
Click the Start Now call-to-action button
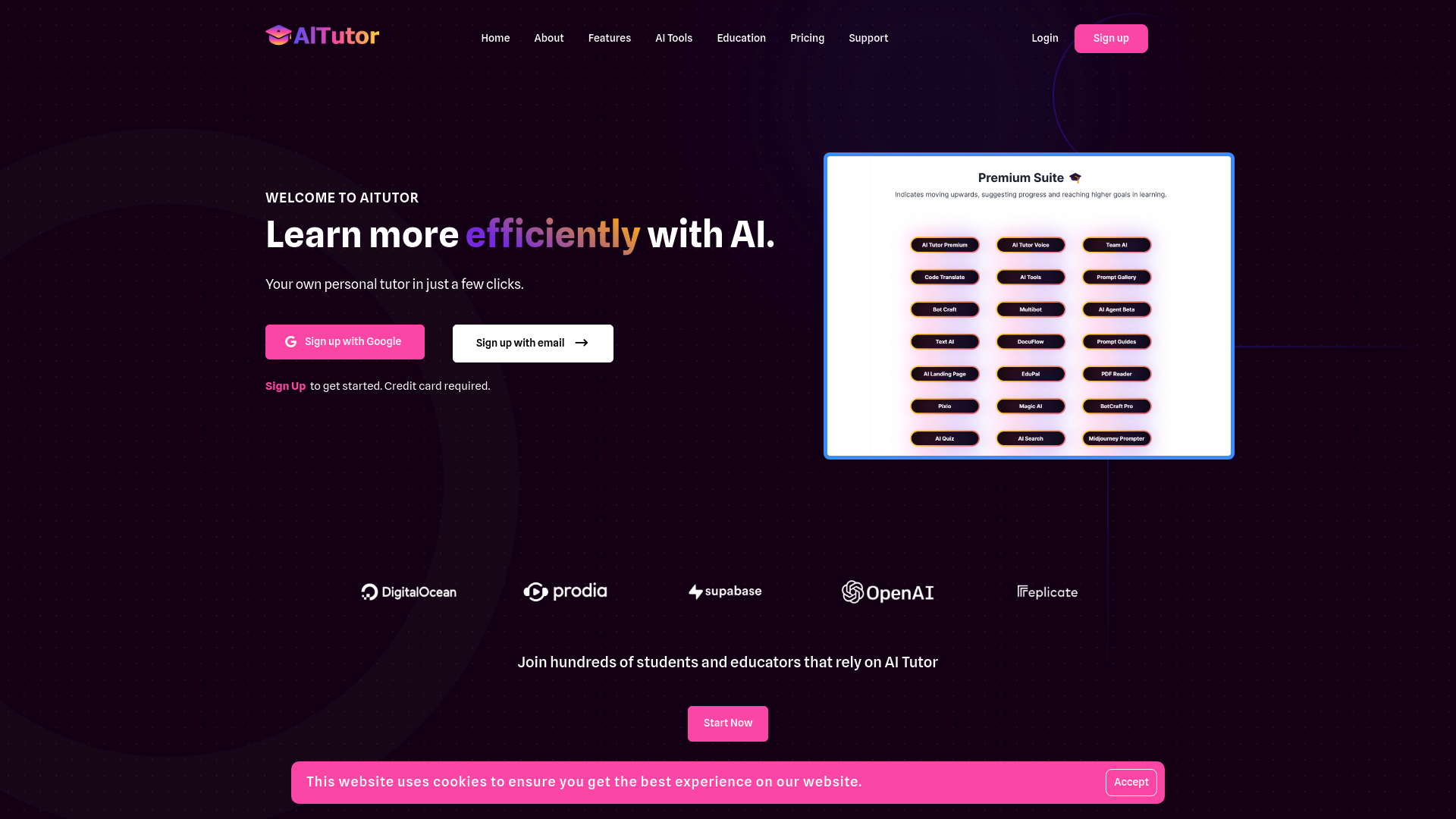click(728, 723)
